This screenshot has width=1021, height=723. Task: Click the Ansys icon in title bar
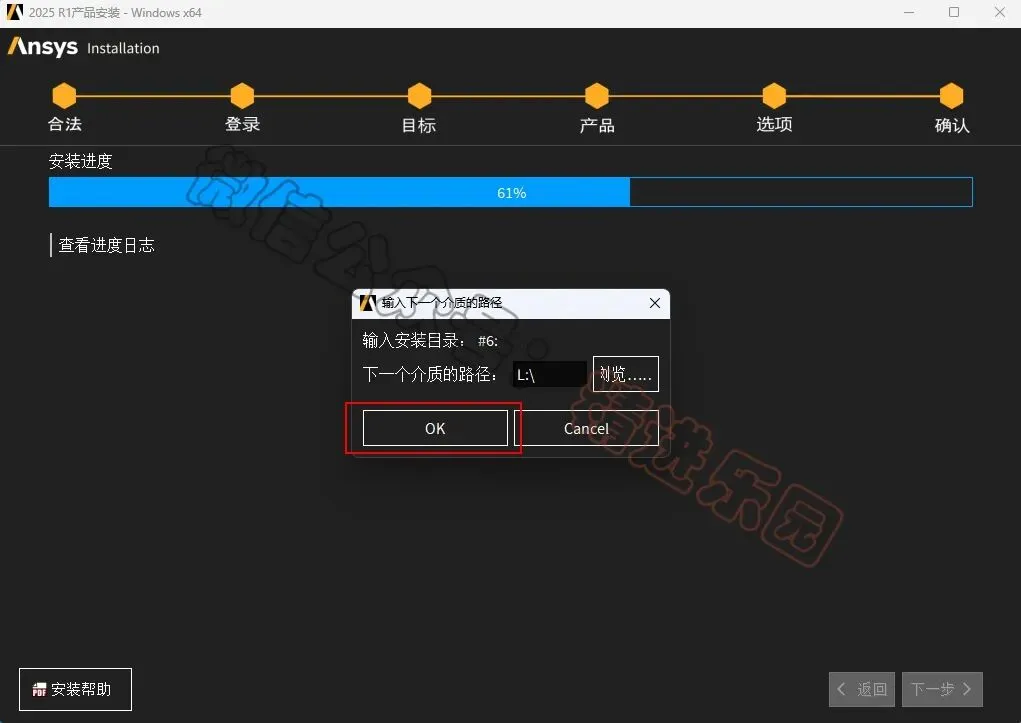coord(15,12)
